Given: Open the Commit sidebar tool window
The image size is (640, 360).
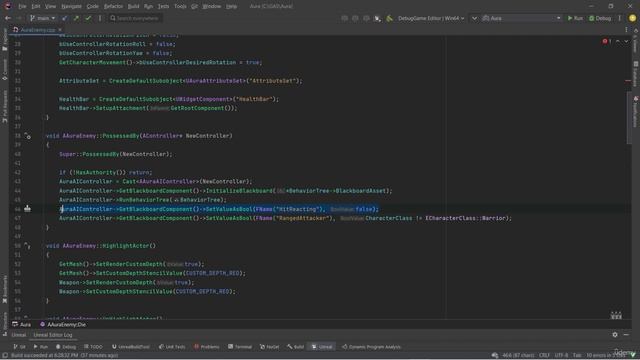Looking at the screenshot, I should tap(4, 69).
